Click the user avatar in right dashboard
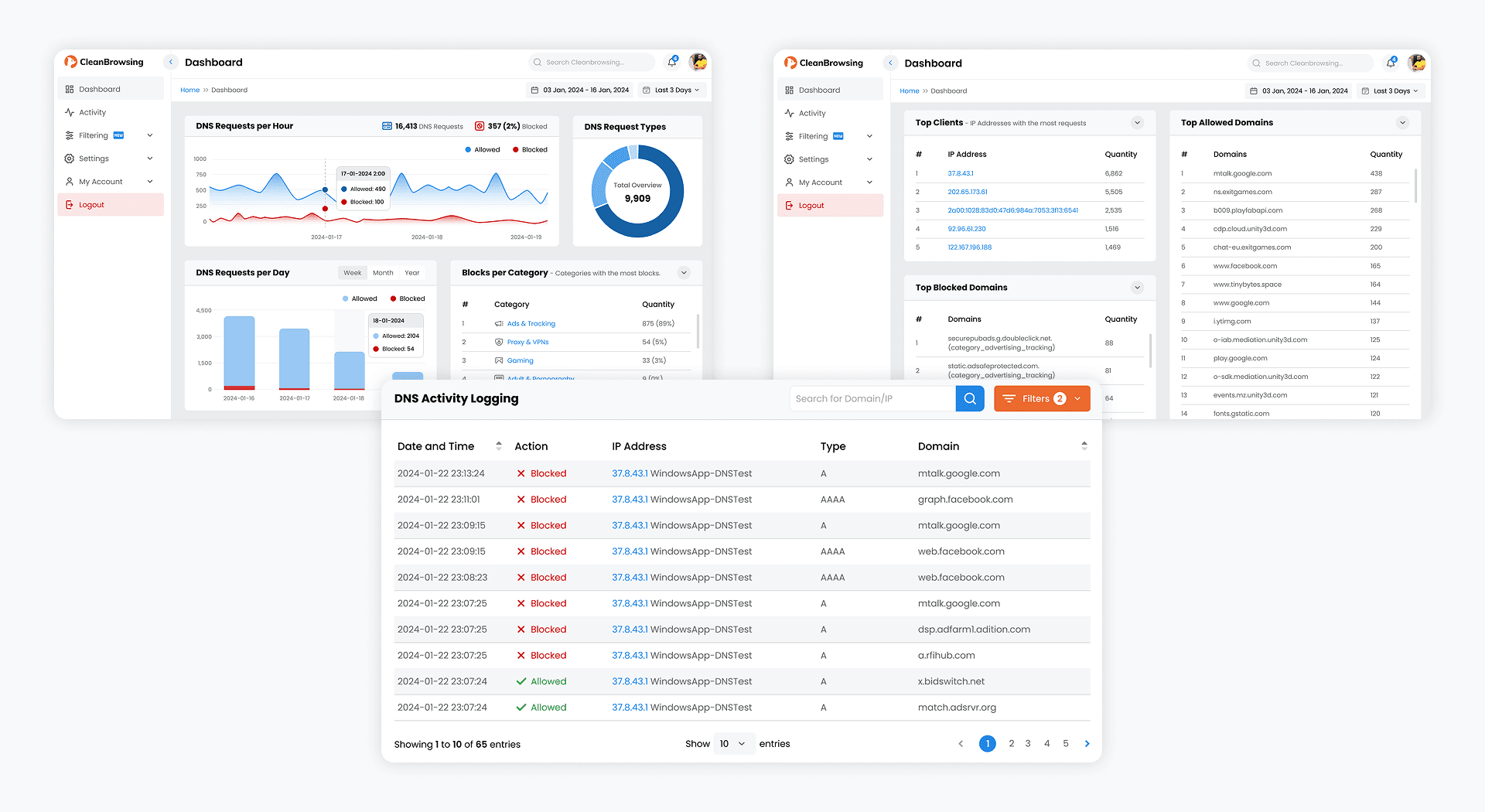 pos(1416,63)
